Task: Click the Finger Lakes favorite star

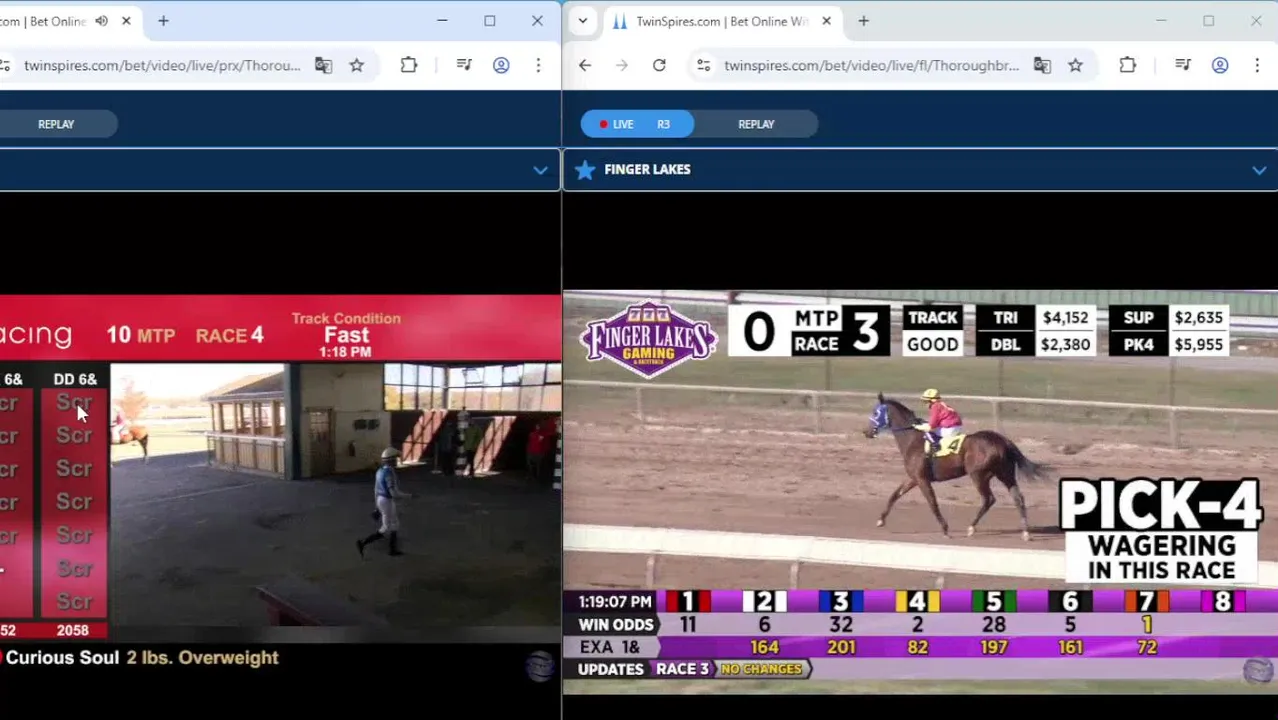Action: tap(585, 170)
